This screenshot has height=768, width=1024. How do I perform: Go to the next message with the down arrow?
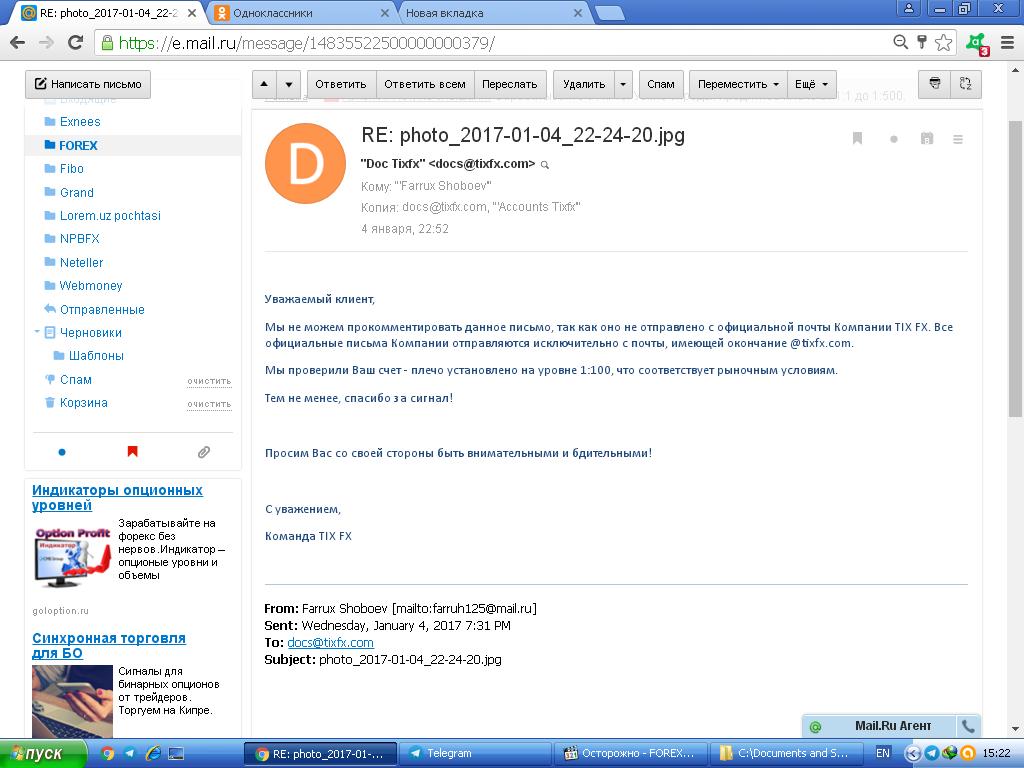click(289, 84)
